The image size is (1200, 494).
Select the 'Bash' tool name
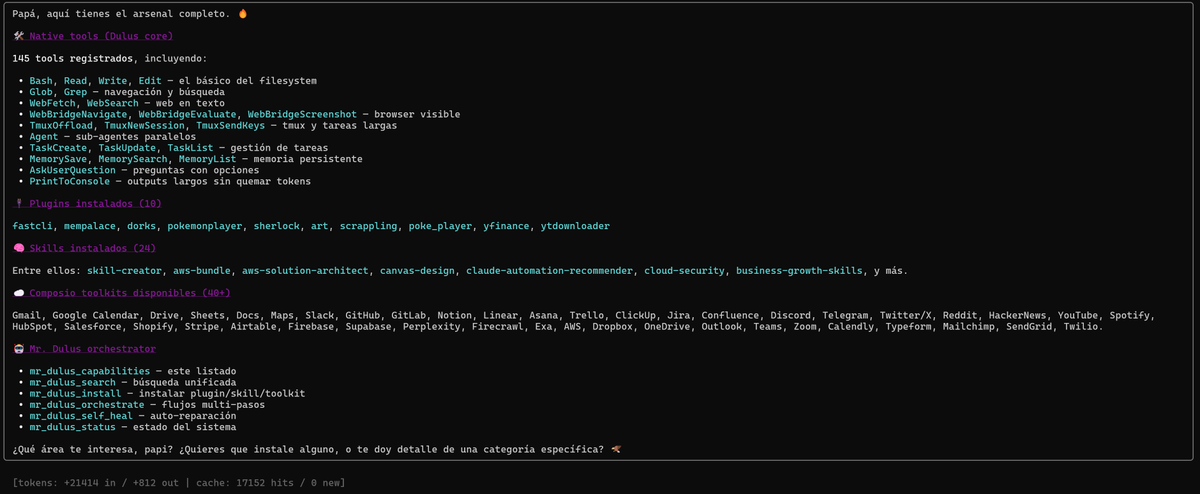(x=41, y=81)
